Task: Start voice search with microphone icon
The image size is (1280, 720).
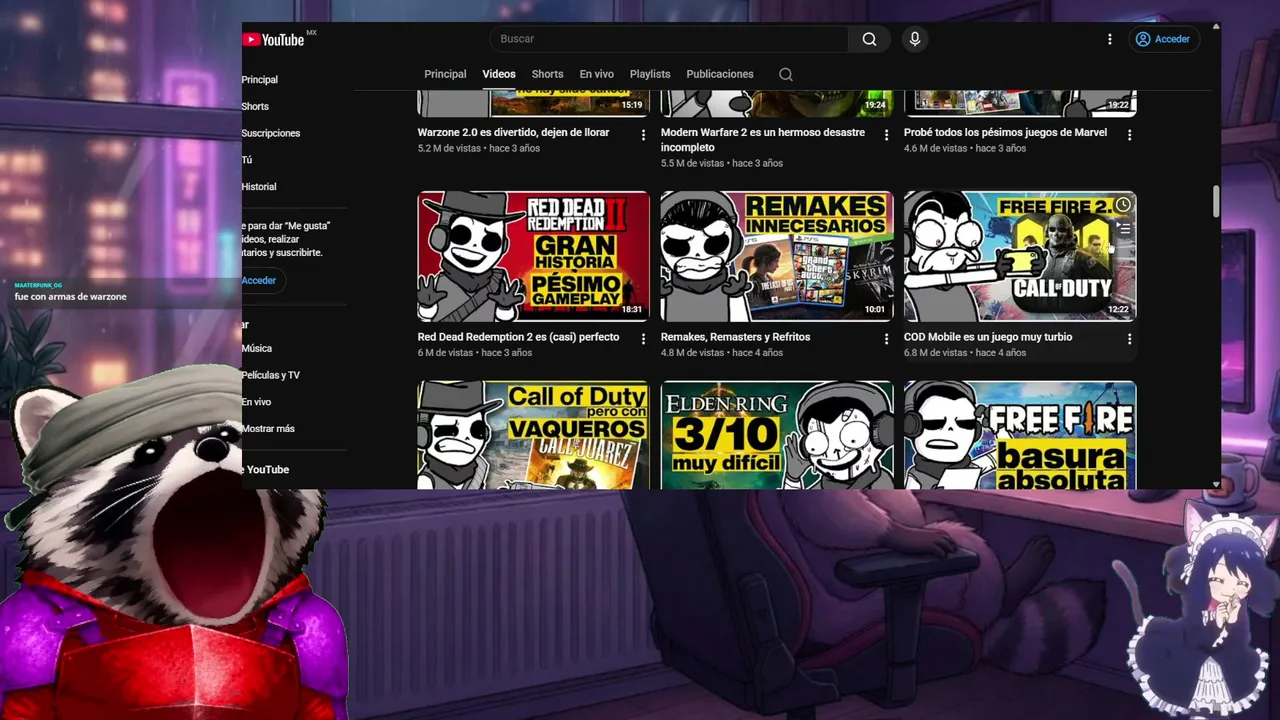Action: tap(914, 39)
